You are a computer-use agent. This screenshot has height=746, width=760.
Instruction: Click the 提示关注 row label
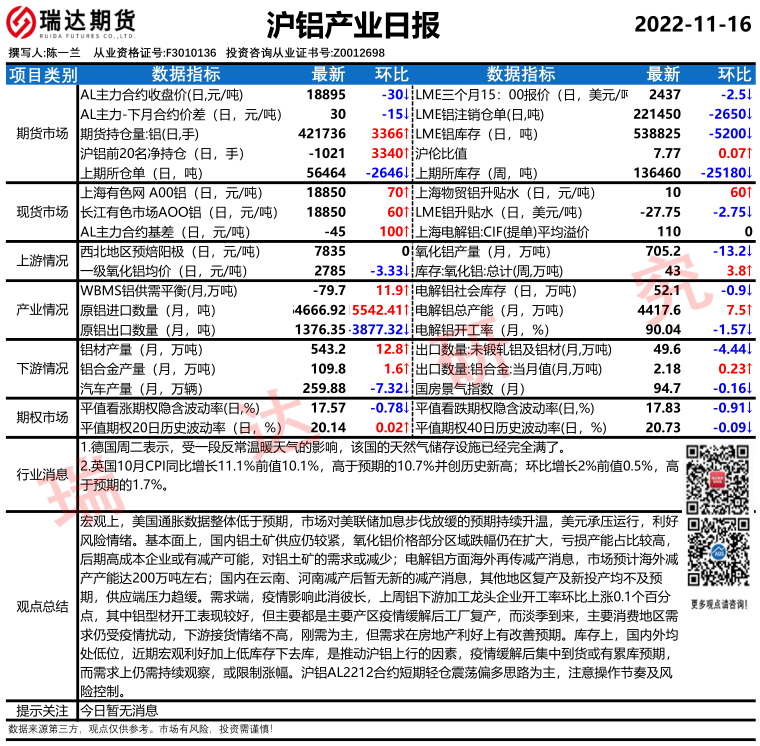tap(41, 711)
